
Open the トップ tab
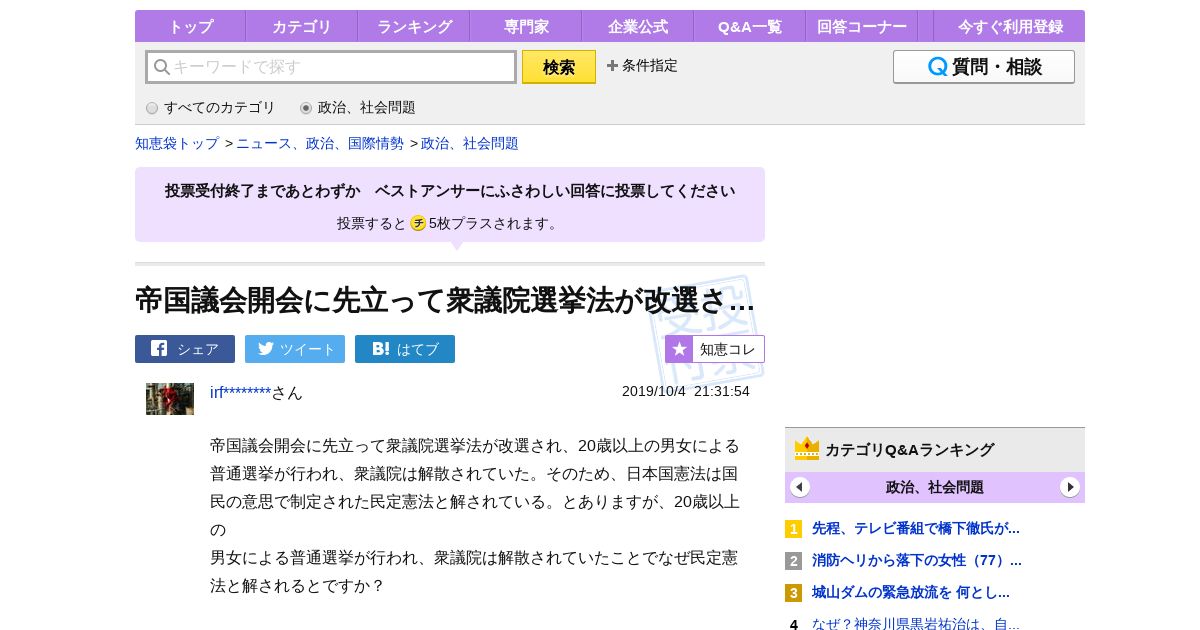click(x=190, y=26)
